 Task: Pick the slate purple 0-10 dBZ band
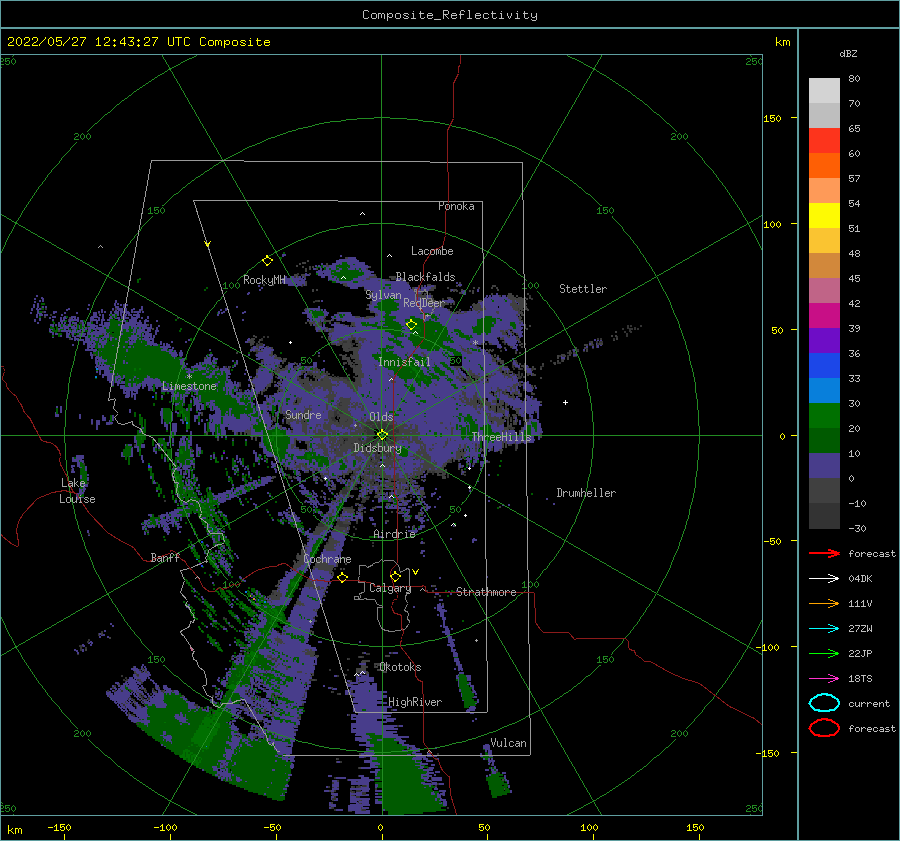click(824, 466)
